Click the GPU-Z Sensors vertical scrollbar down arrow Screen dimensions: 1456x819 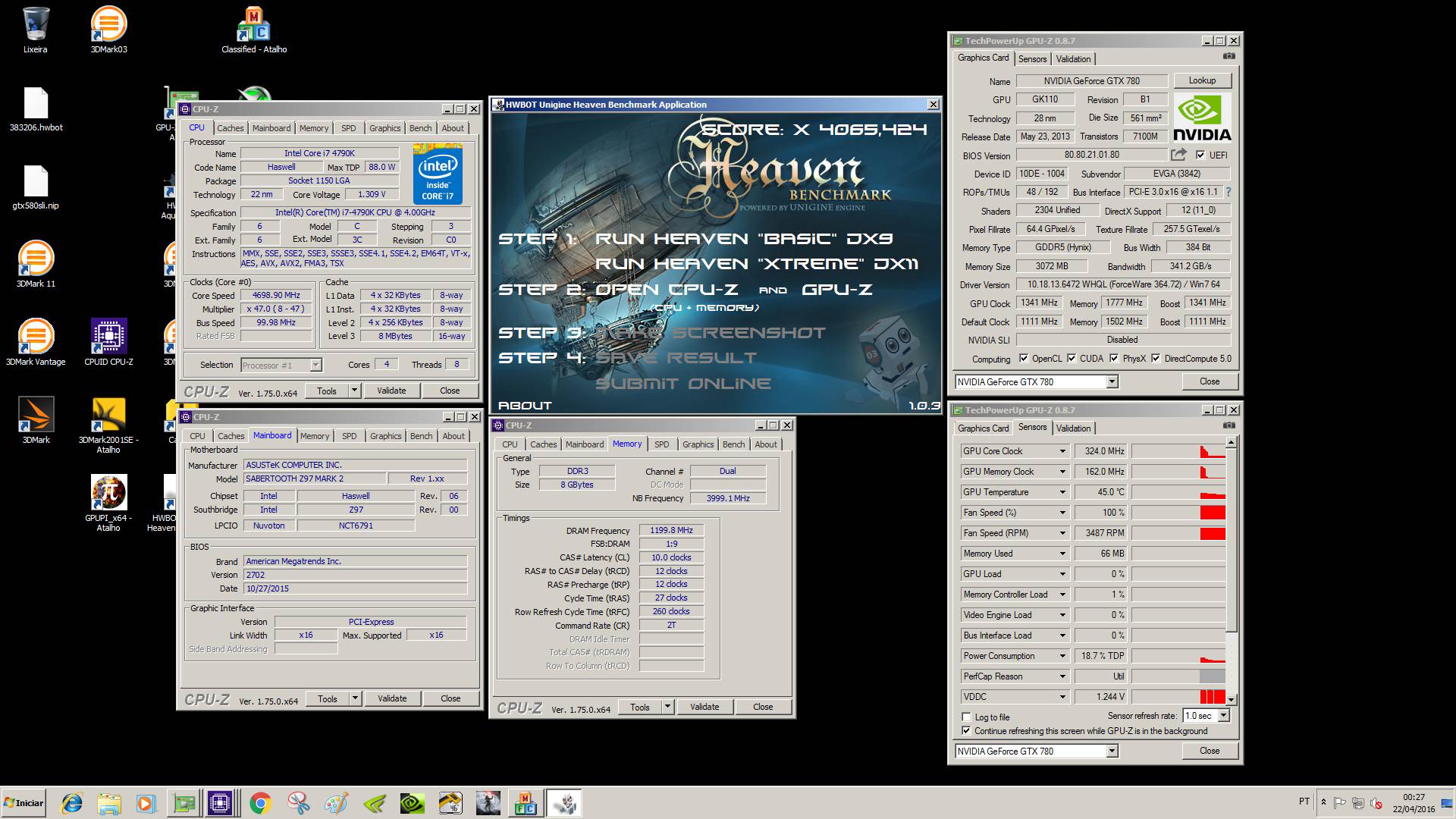[1232, 700]
